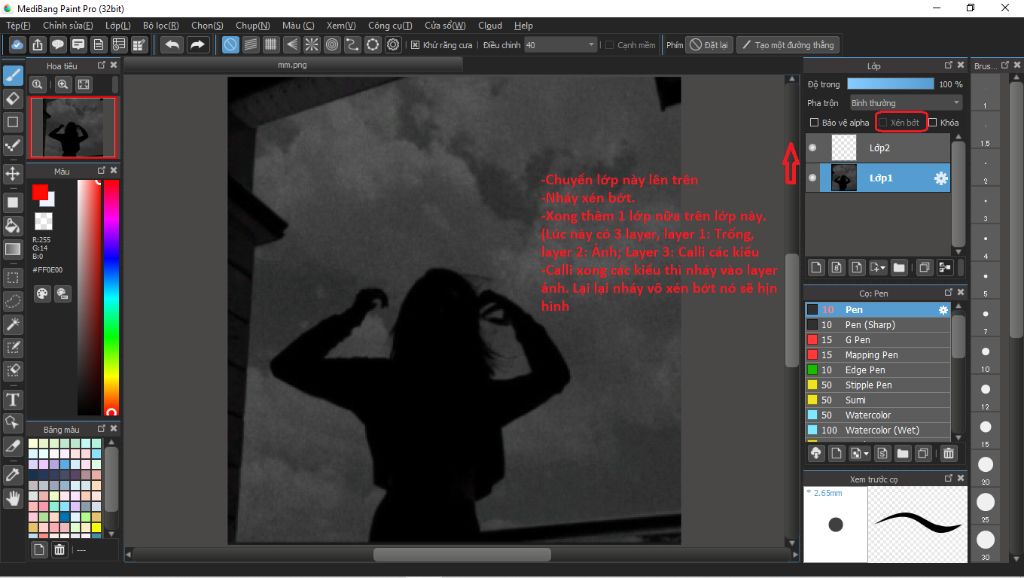Select the Edge Pen brush
1024x578 pixels.
click(878, 370)
